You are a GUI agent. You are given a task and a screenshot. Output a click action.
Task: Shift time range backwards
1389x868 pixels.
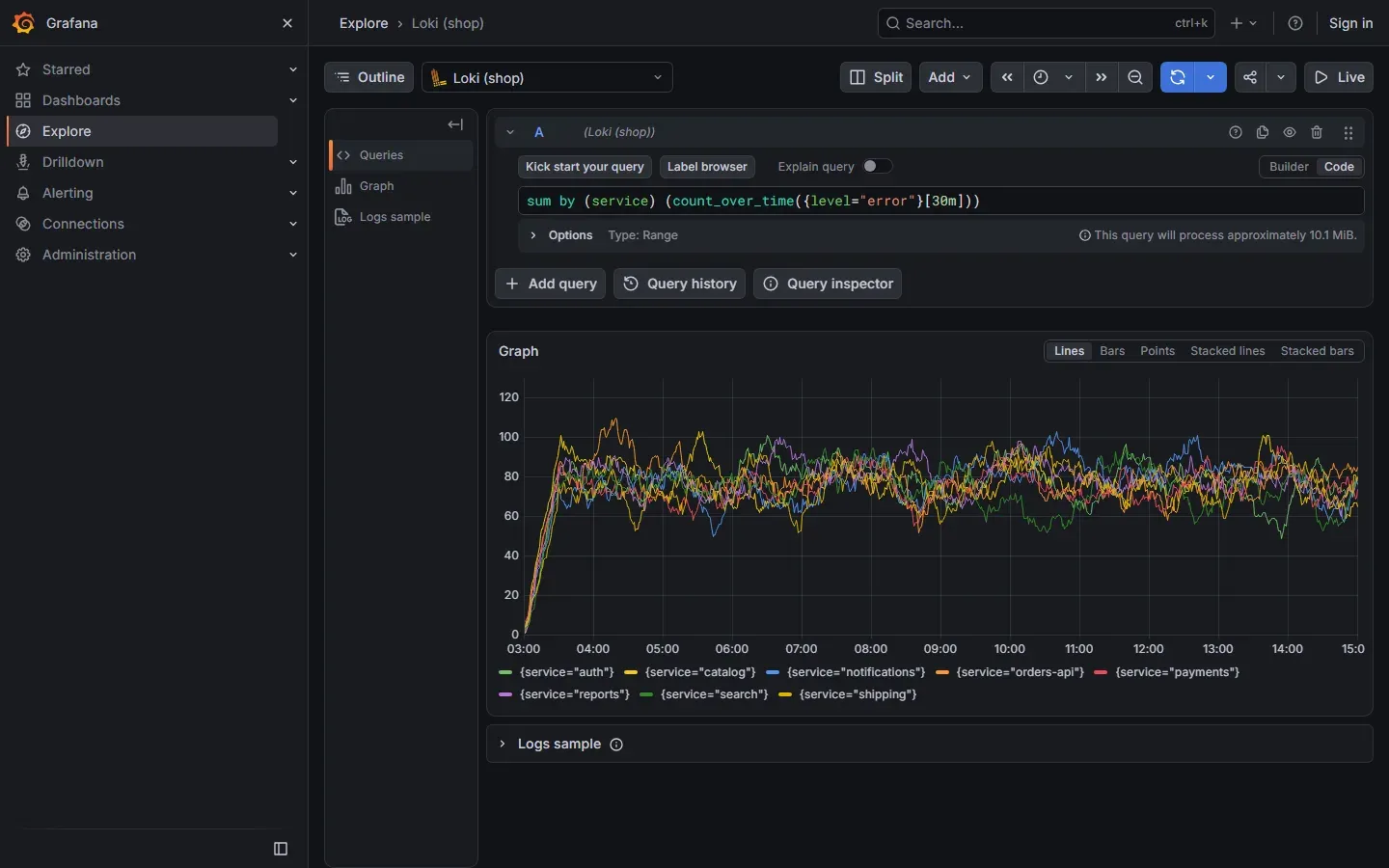[x=1007, y=77]
